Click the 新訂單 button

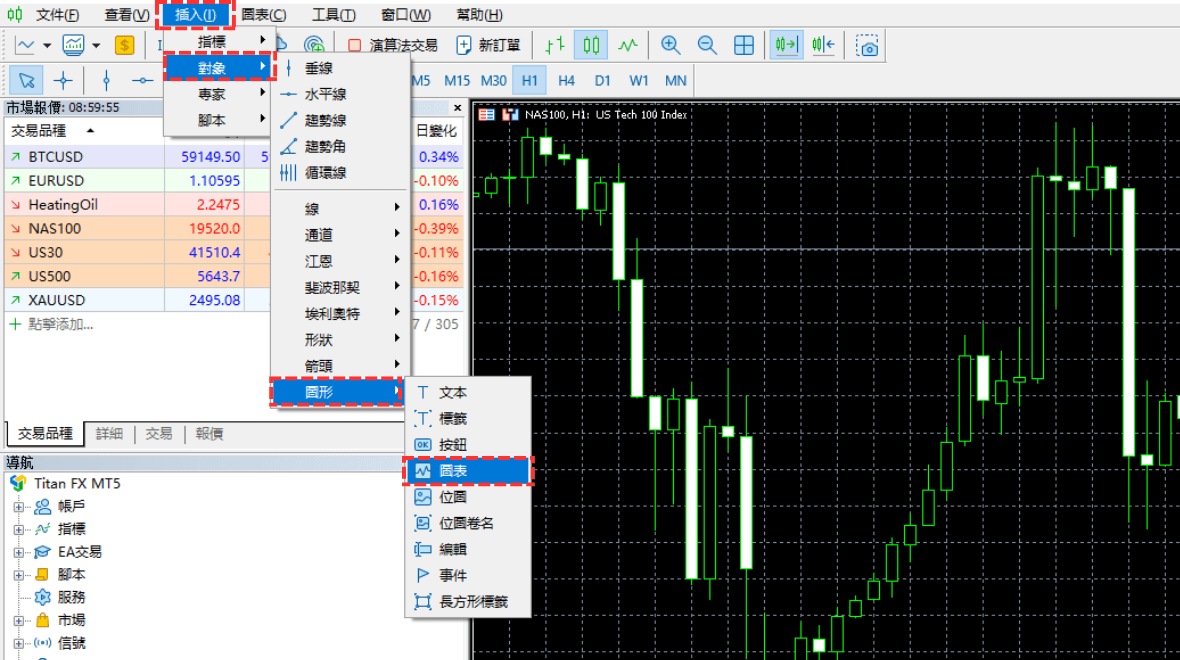pos(489,45)
